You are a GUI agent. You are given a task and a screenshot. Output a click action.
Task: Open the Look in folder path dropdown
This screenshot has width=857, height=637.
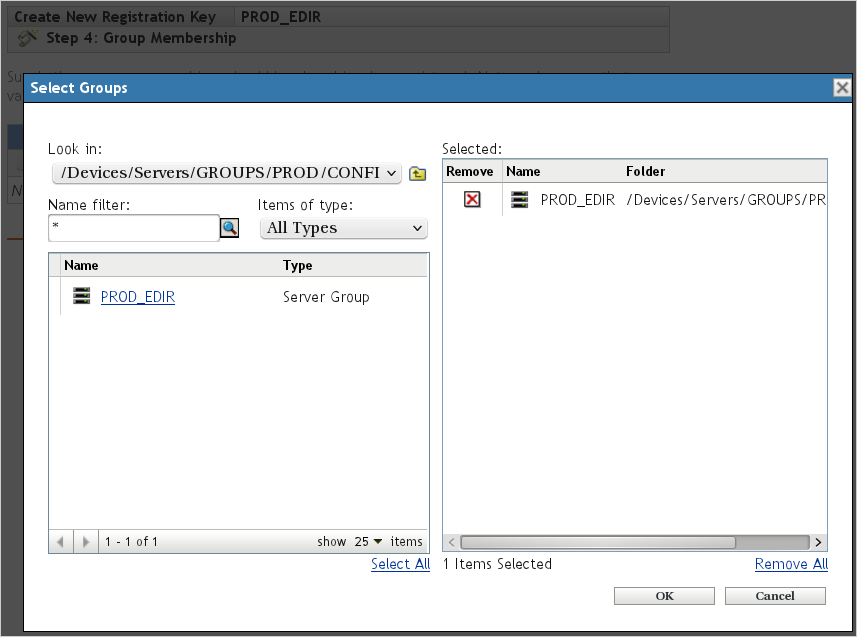[227, 173]
